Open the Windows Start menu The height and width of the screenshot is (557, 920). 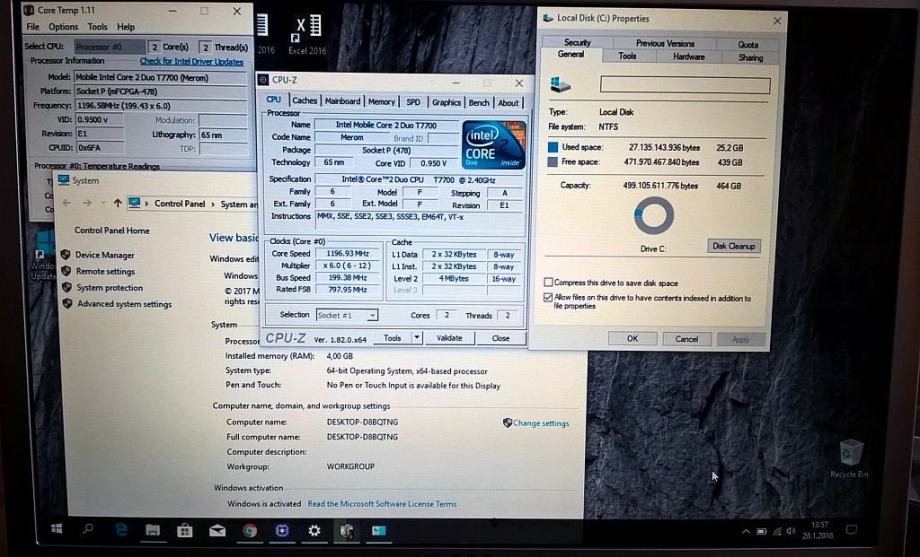coord(57,529)
